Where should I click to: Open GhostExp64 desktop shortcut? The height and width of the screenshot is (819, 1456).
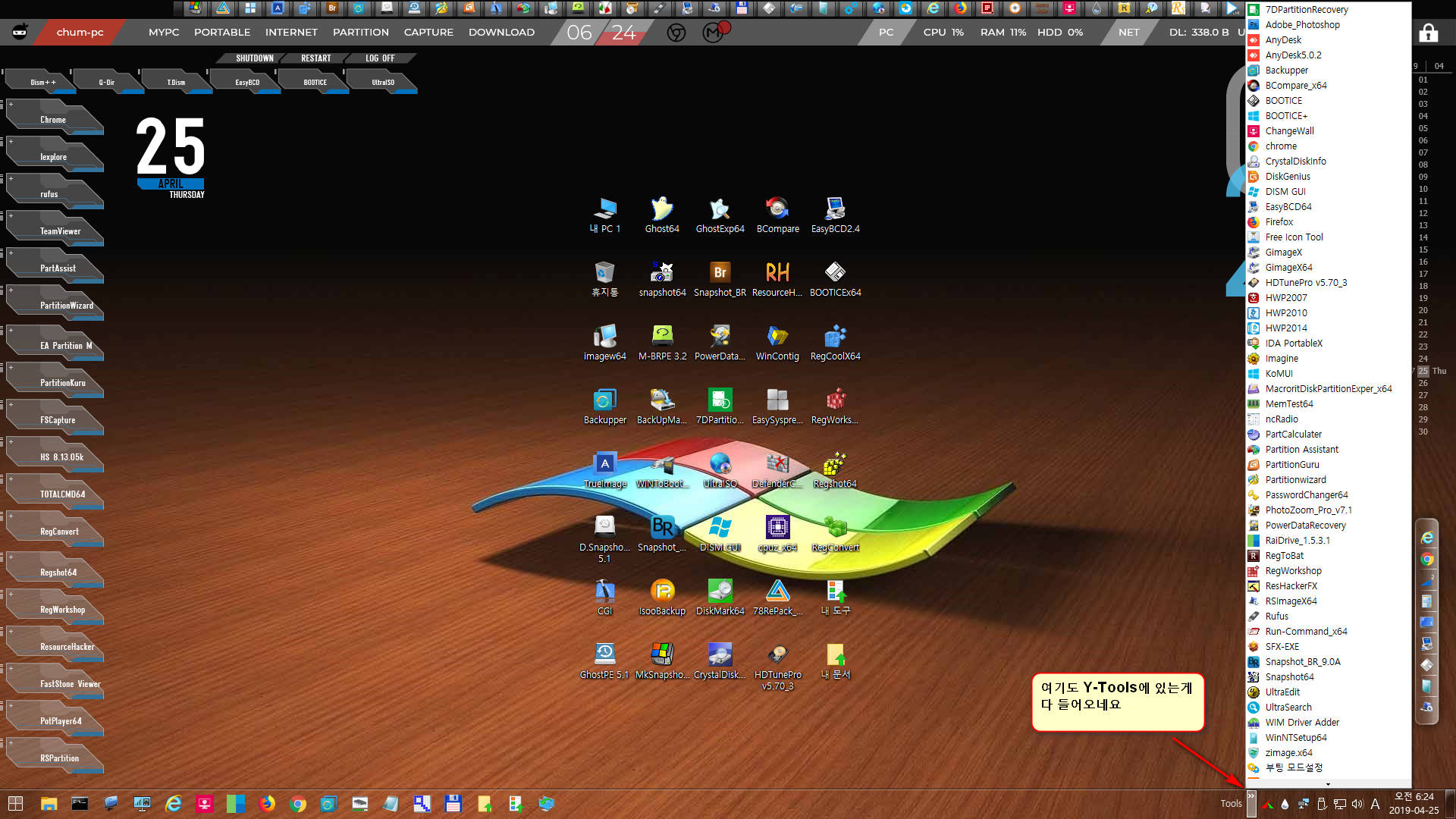point(720,215)
